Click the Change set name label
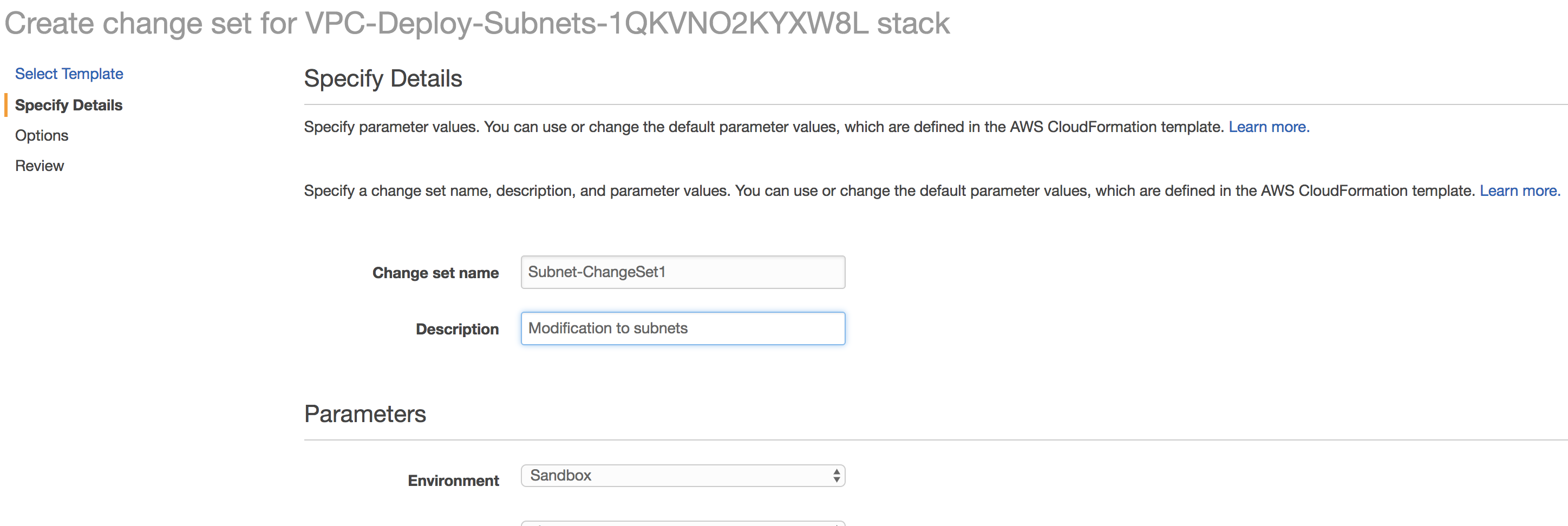Screen dimensions: 1568x526 click(435, 273)
